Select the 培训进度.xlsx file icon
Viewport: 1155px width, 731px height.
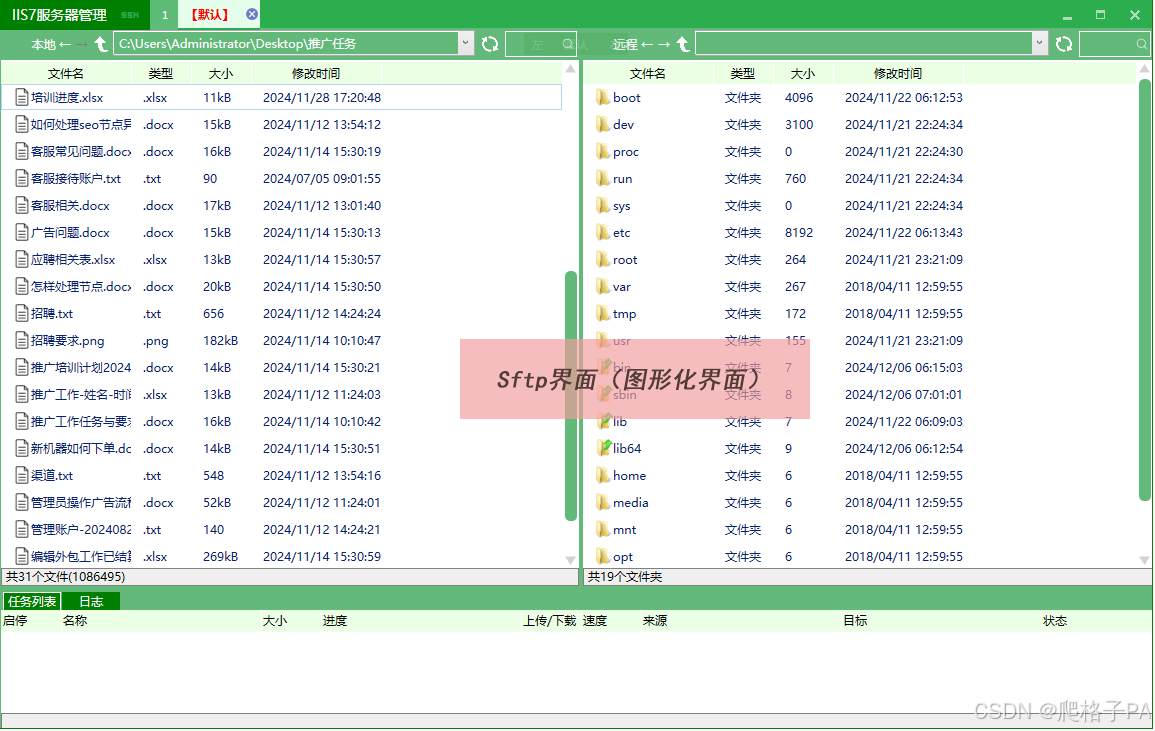pos(22,97)
